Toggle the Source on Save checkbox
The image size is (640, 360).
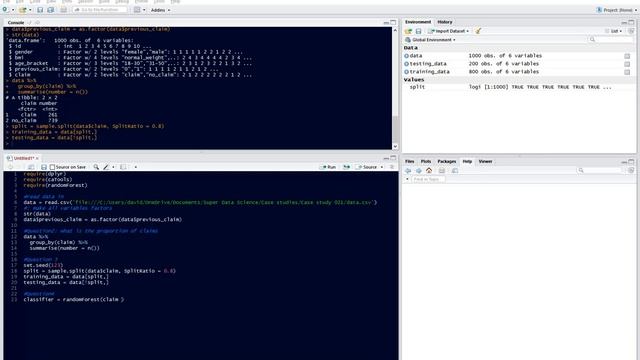(x=52, y=167)
